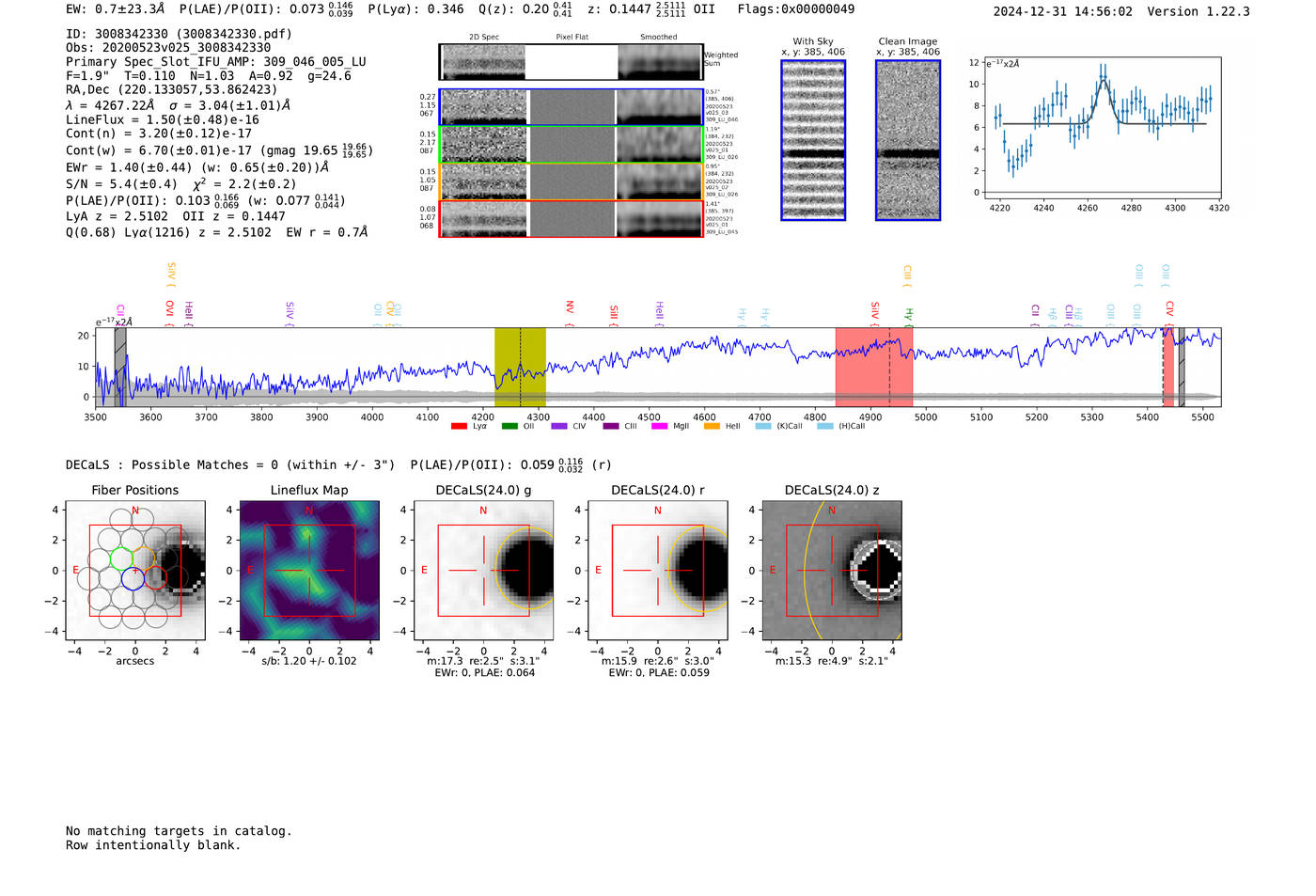Image resolution: width=1316 pixels, height=896 pixels.
Task: Click the Clean Image strip
Action: point(908,140)
